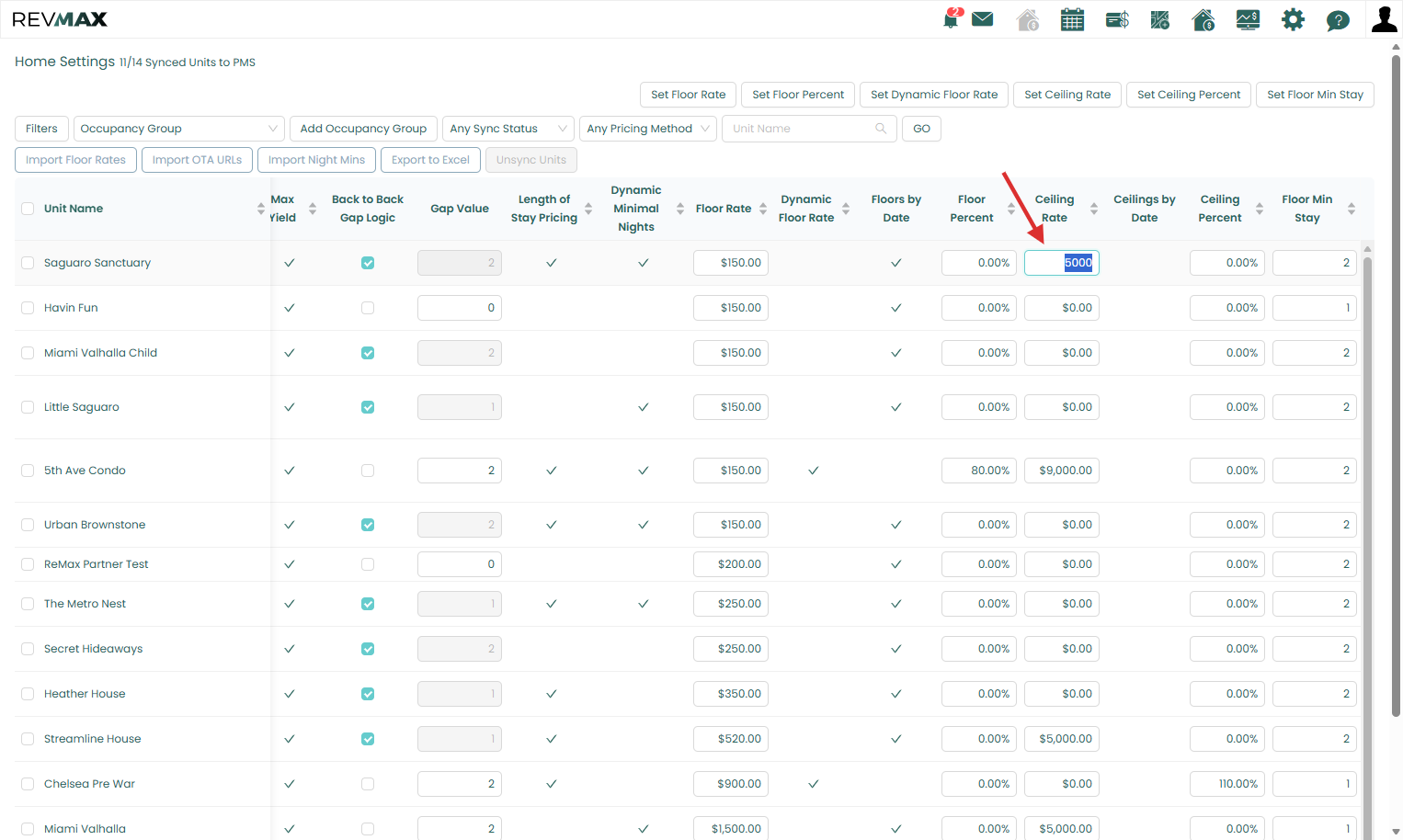Select the 5th Ave Condo row checkbox
The image size is (1403, 840).
pyautogui.click(x=28, y=471)
